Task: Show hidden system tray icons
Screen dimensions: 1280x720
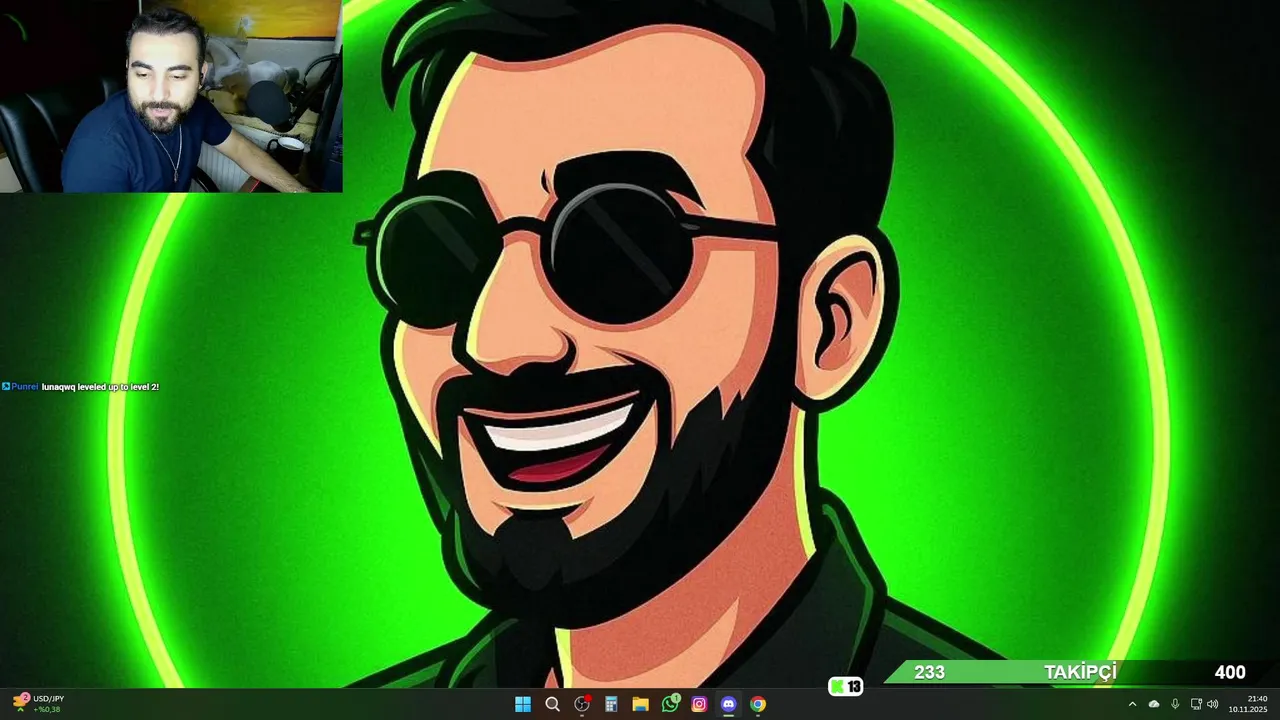Action: pyautogui.click(x=1132, y=704)
